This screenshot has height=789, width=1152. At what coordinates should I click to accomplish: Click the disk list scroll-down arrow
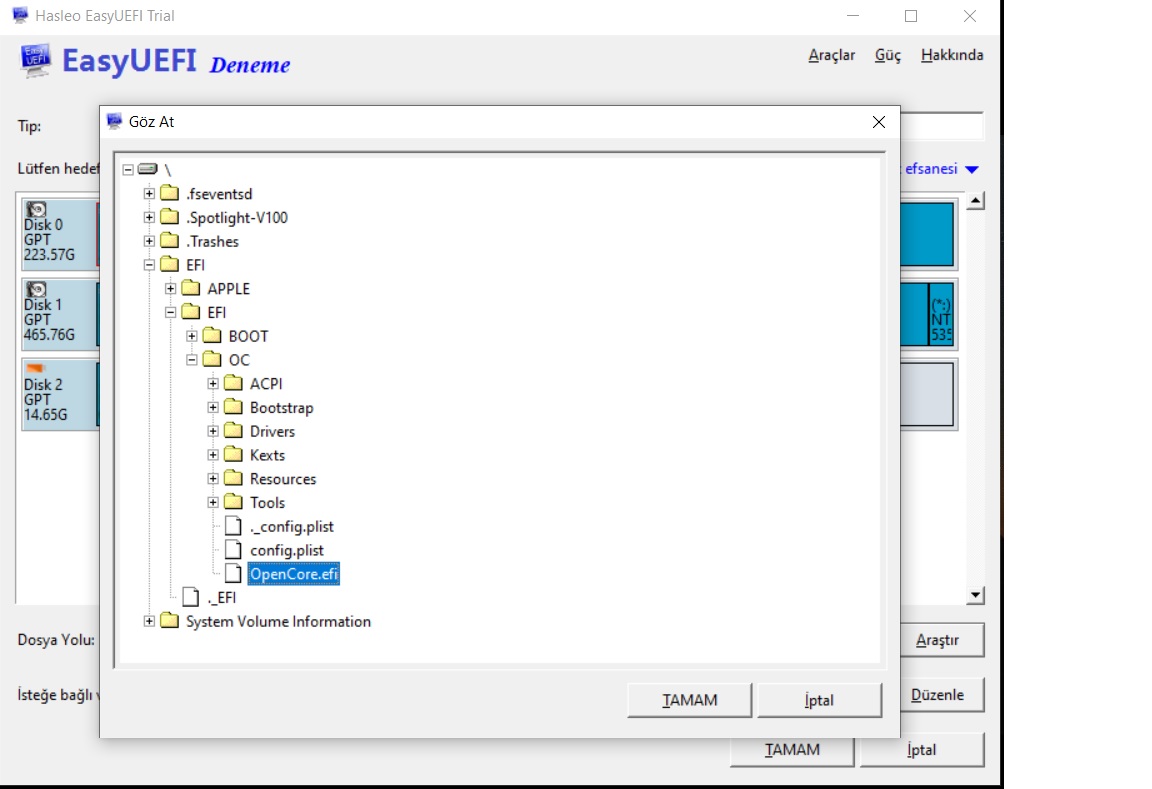pos(976,596)
